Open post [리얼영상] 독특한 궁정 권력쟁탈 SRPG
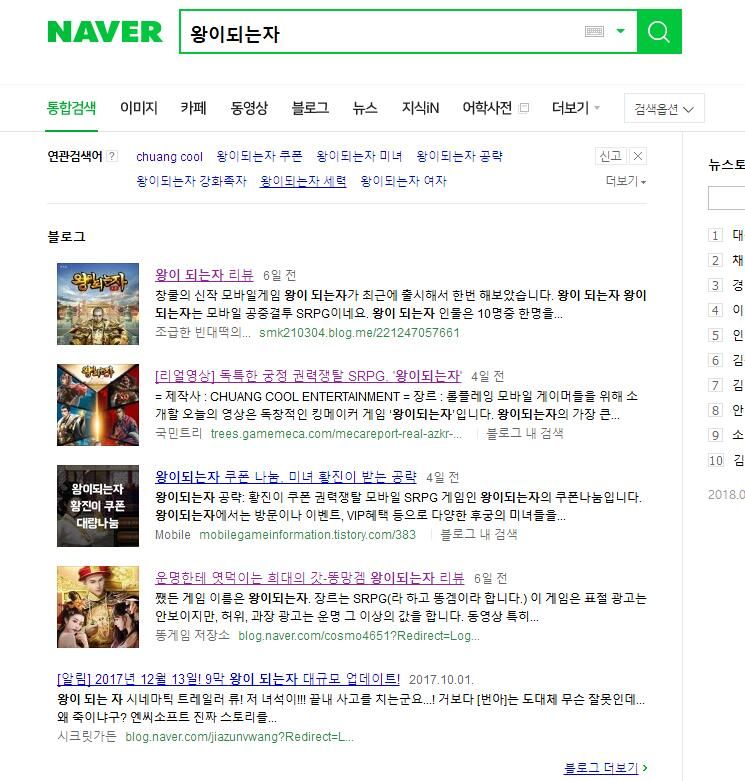745x781 pixels. [x=308, y=376]
